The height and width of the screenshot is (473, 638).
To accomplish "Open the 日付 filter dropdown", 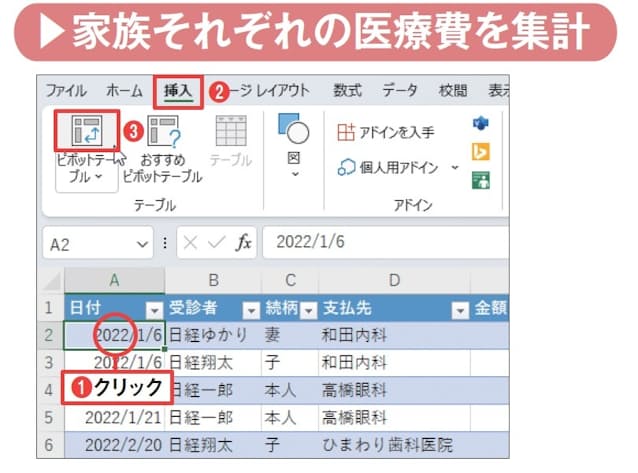I will (x=154, y=311).
